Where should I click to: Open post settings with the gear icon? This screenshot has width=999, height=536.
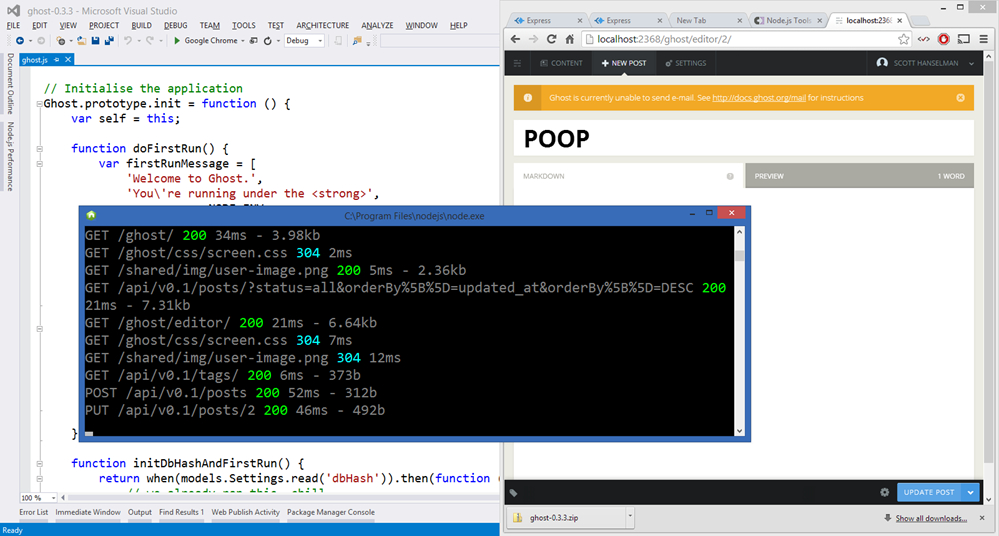tap(884, 492)
